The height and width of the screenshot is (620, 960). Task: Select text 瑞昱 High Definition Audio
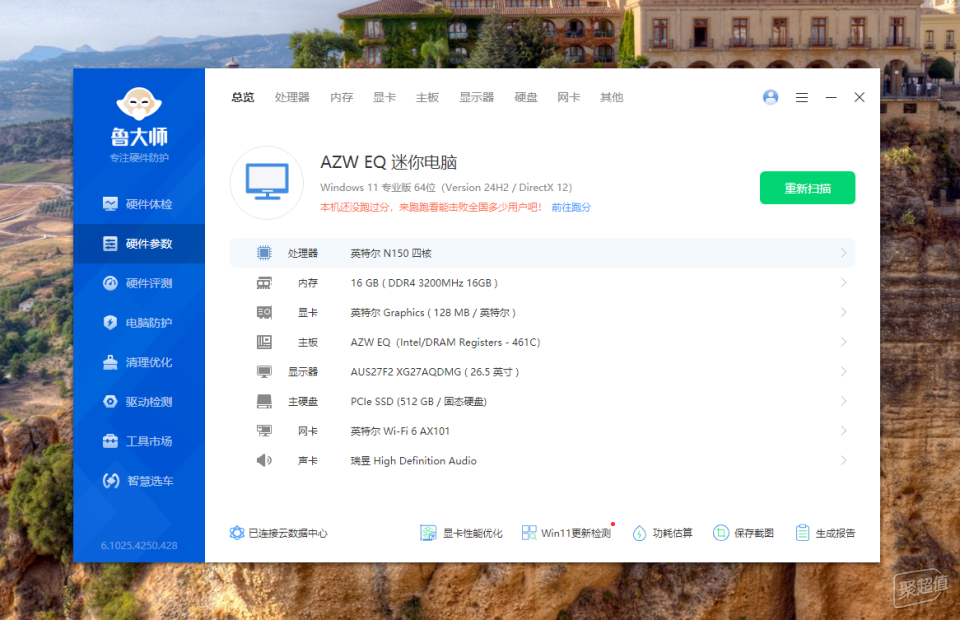pyautogui.click(x=413, y=461)
